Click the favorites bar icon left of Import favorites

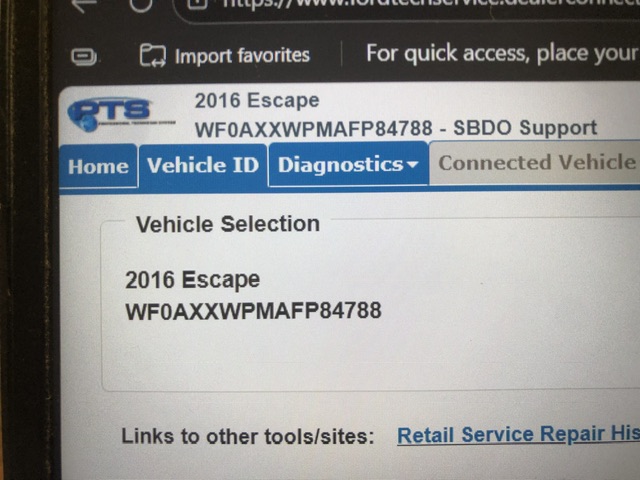[84, 56]
